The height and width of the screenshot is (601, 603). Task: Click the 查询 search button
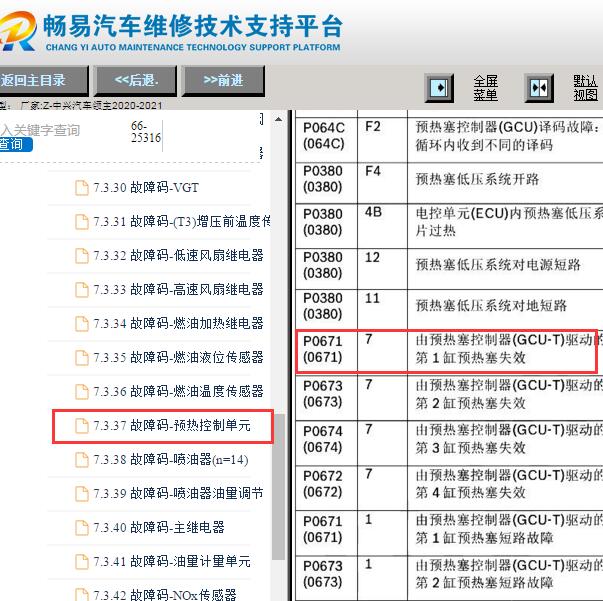coord(15,145)
